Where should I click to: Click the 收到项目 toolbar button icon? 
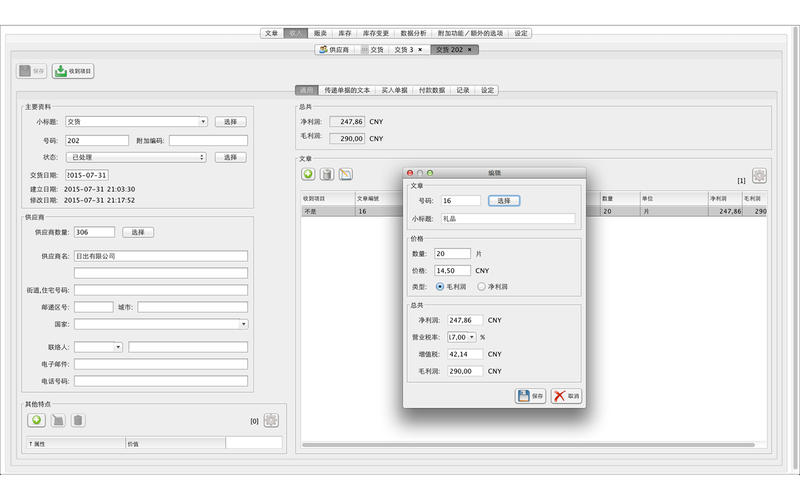(61, 71)
